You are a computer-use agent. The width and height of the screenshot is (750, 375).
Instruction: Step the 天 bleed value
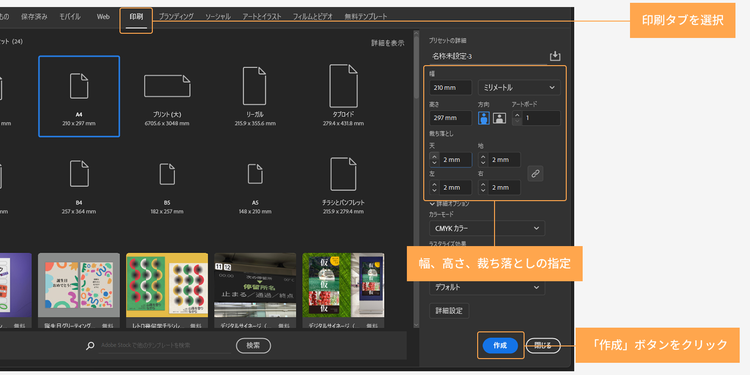434,160
